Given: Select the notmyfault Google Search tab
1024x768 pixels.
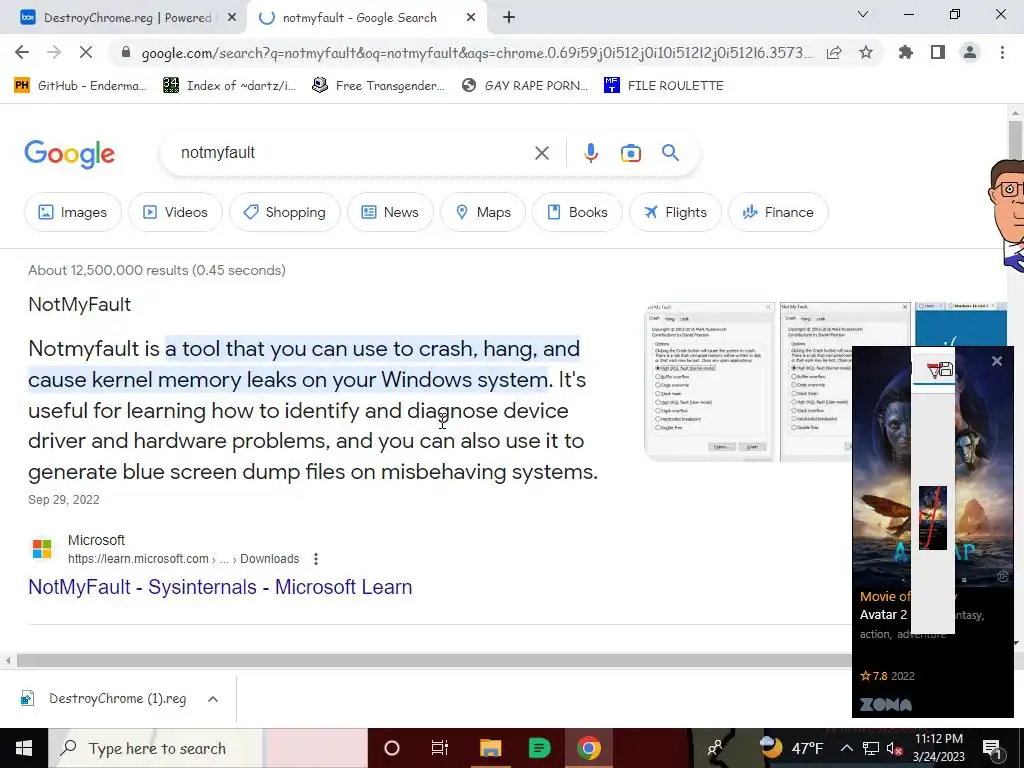Looking at the screenshot, I should (x=359, y=18).
